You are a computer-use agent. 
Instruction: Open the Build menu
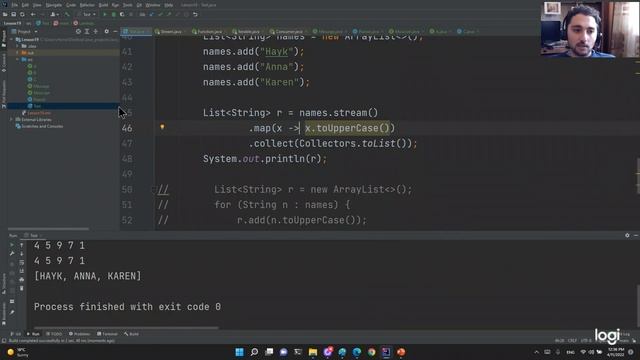[x=103, y=5]
